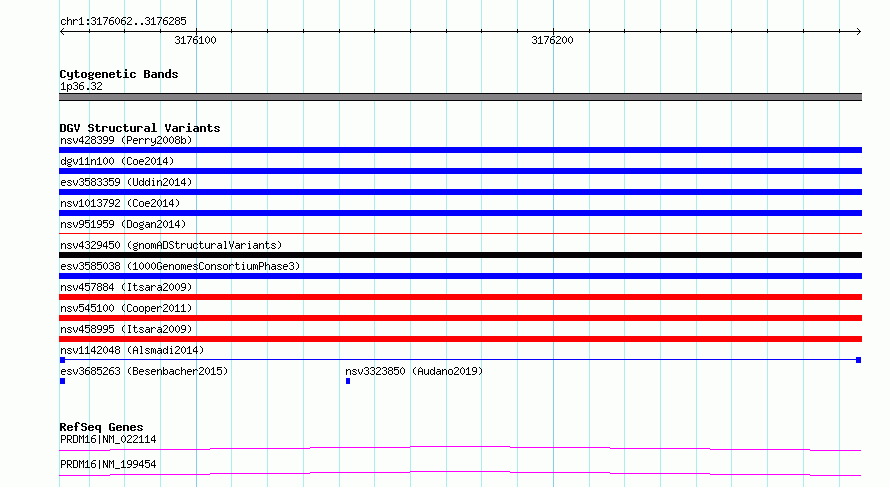Open the esv3685263 (Besenbacher2015) label

pos(144,371)
